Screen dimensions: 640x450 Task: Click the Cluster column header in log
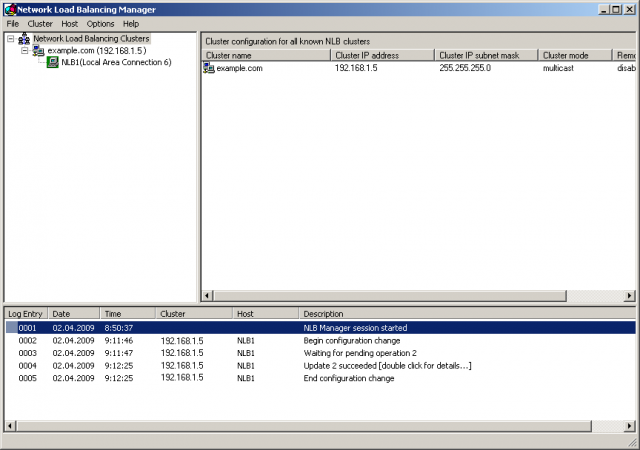point(194,314)
